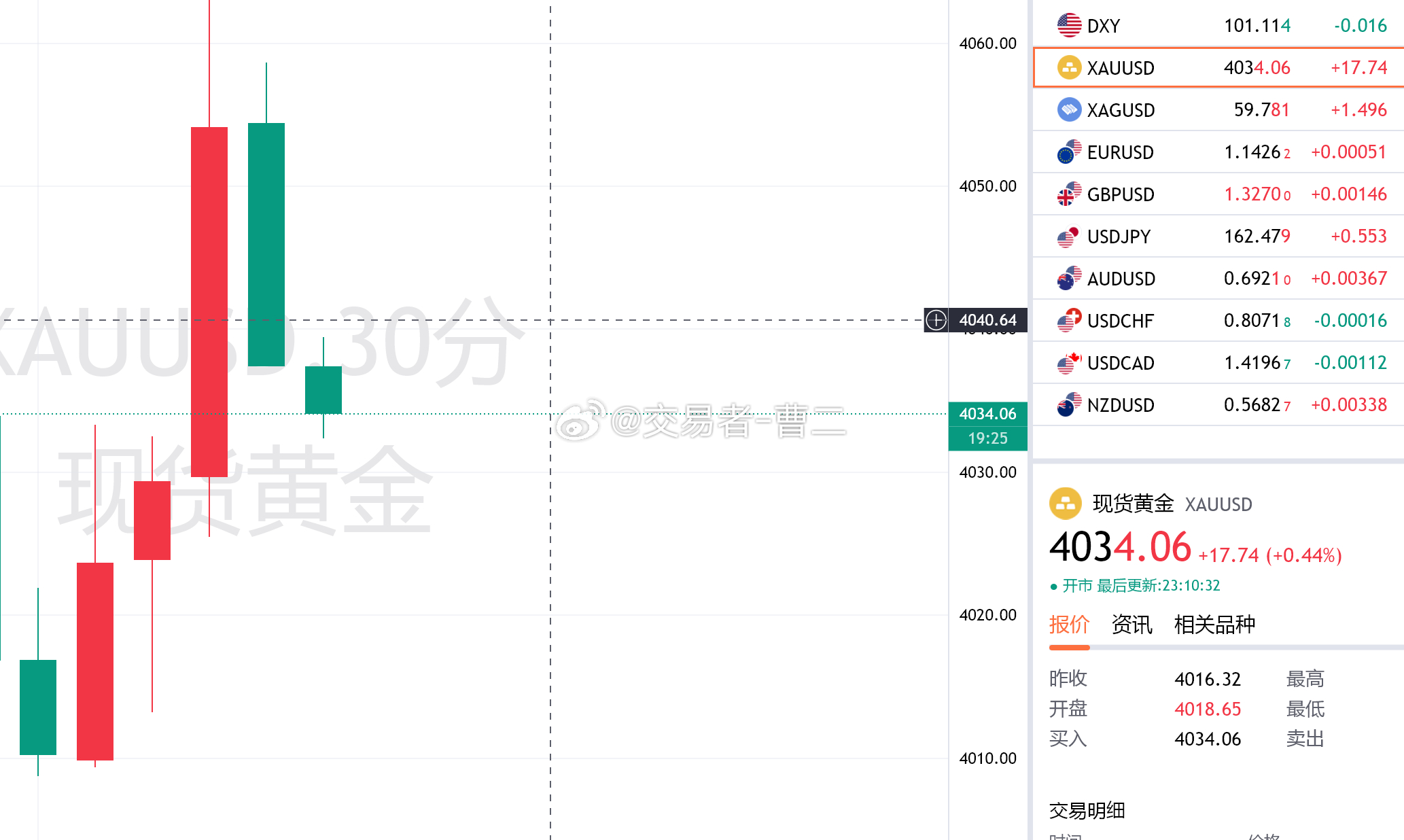Image resolution: width=1404 pixels, height=840 pixels.
Task: Click the large 4034.06 quote in detail panel
Action: 1120,547
